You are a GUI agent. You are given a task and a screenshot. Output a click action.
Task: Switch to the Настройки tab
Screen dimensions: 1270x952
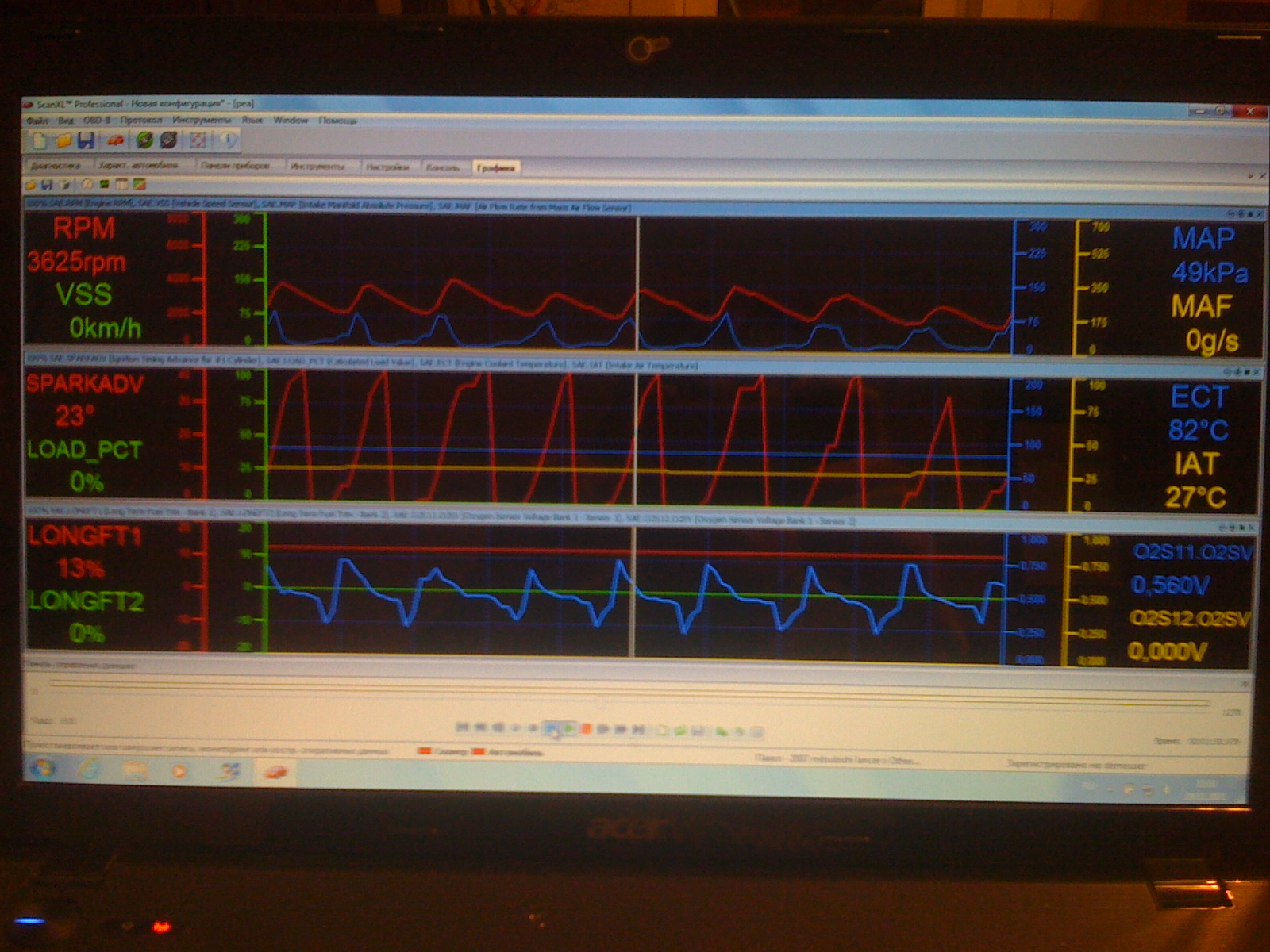(387, 167)
